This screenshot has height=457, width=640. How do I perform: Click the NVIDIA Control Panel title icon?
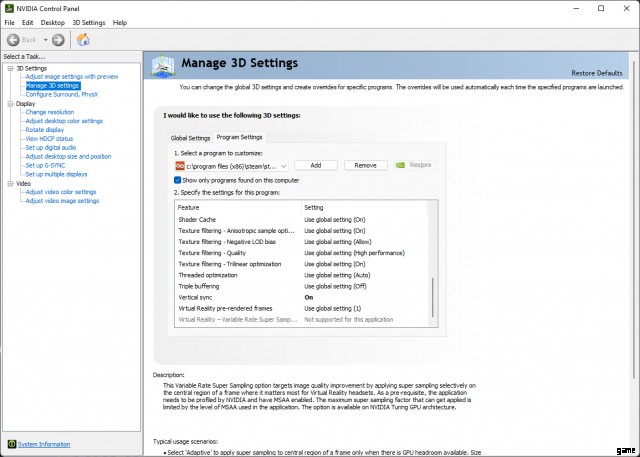click(x=9, y=7)
